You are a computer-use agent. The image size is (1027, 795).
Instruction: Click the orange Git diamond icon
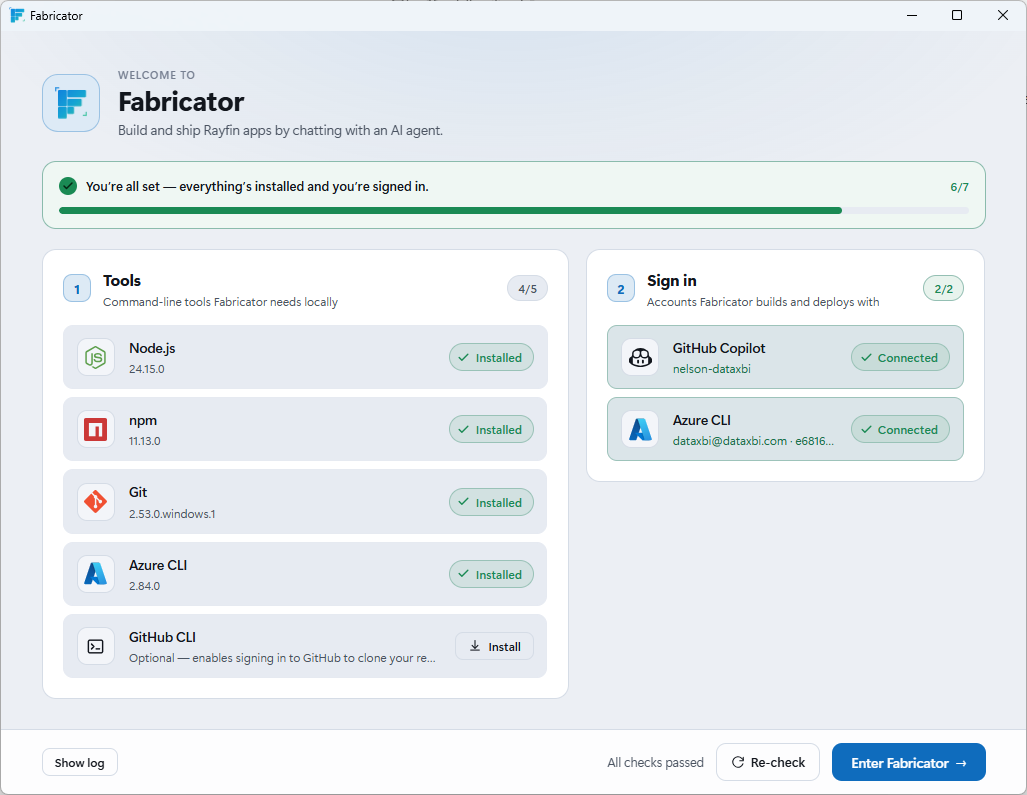coord(96,502)
